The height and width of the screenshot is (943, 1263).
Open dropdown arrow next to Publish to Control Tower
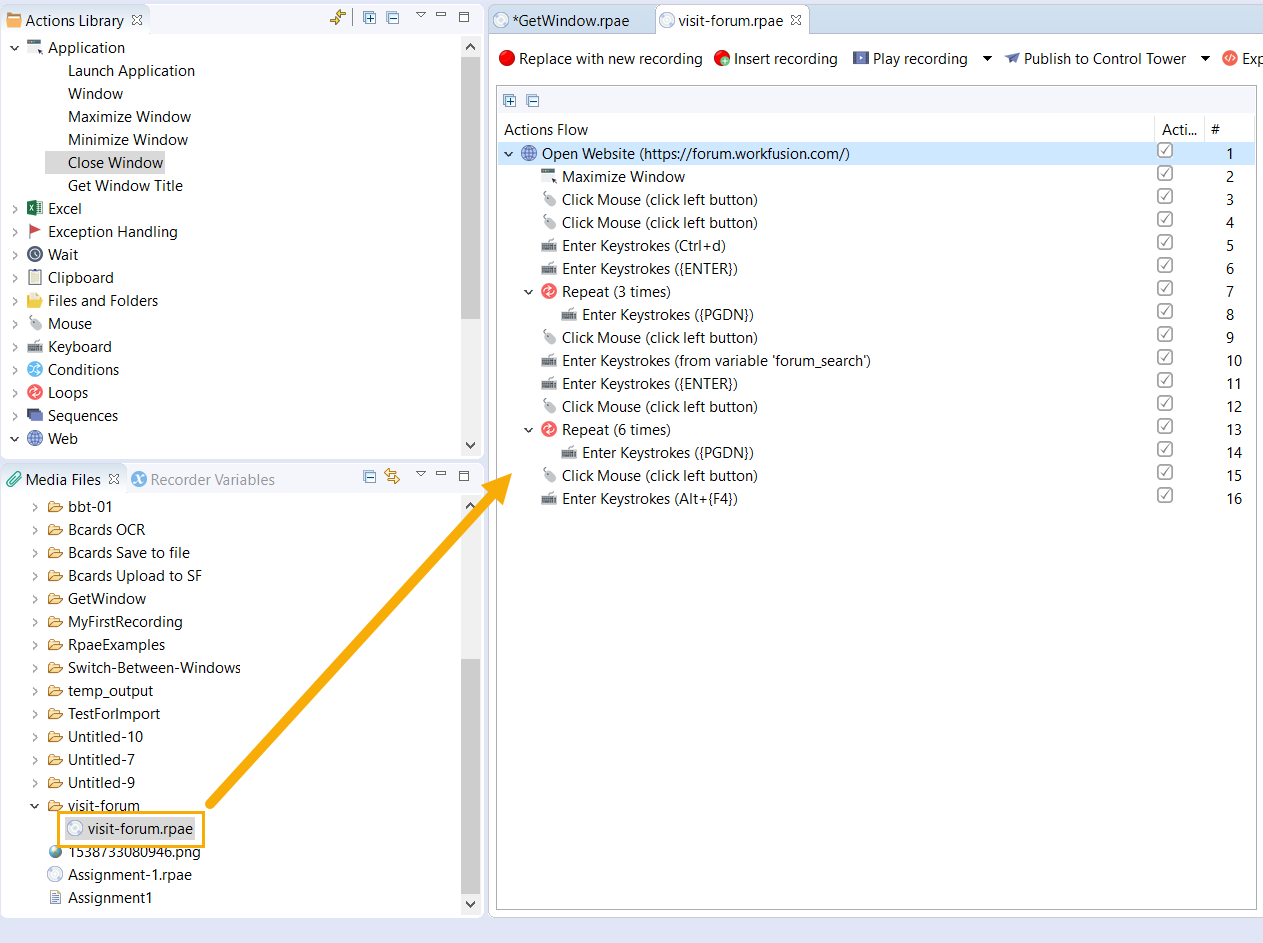(x=1205, y=59)
